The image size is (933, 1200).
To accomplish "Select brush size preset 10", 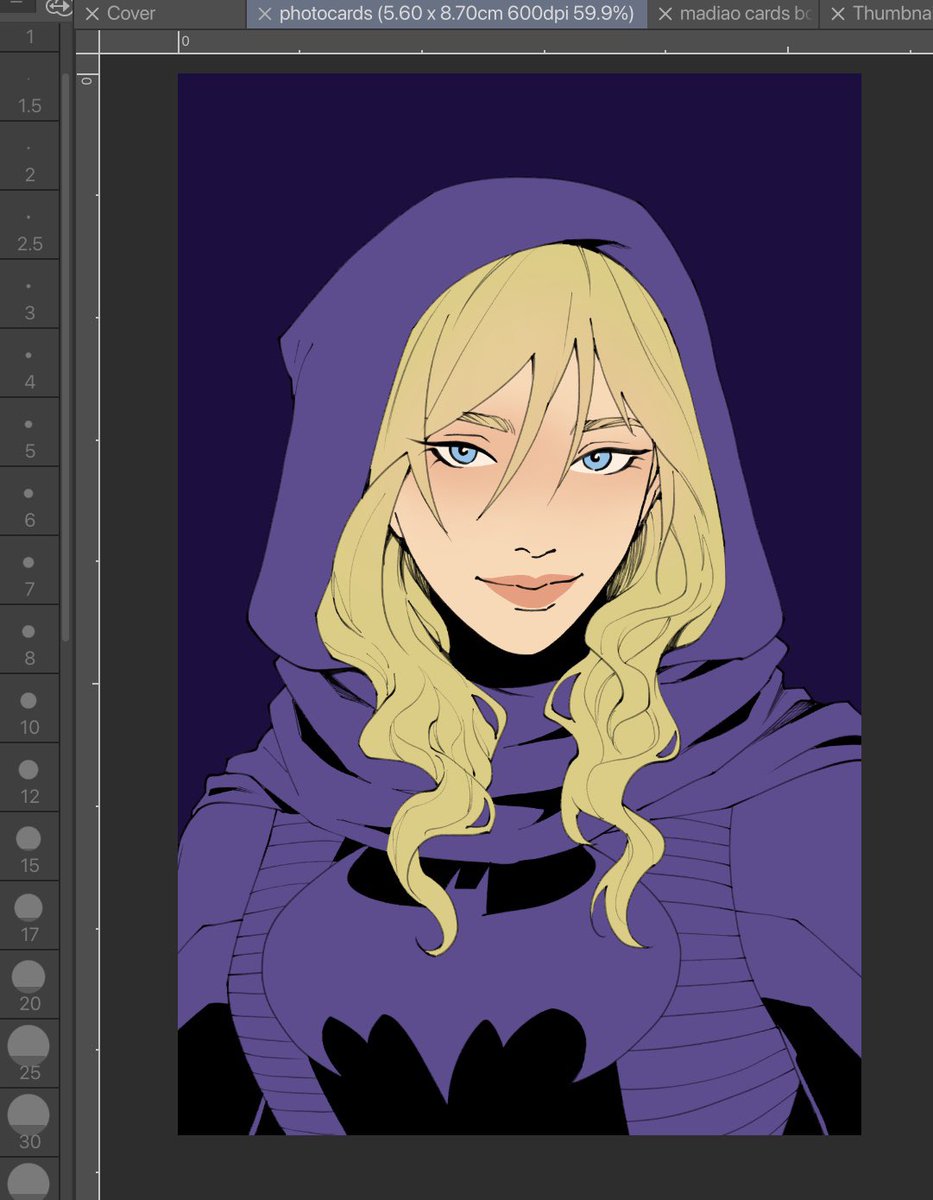I will coord(30,708).
